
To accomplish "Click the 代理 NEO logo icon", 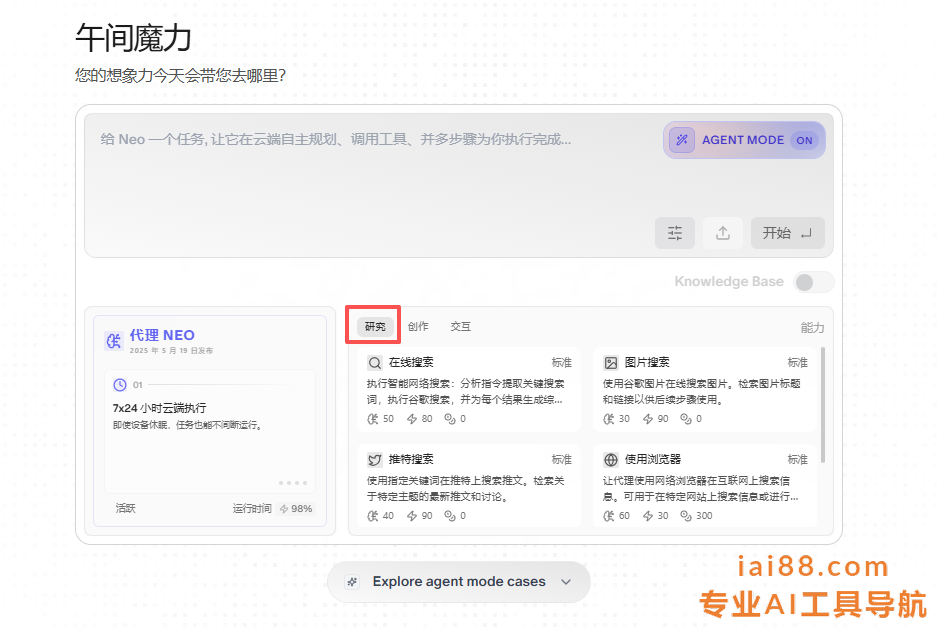I will [114, 341].
